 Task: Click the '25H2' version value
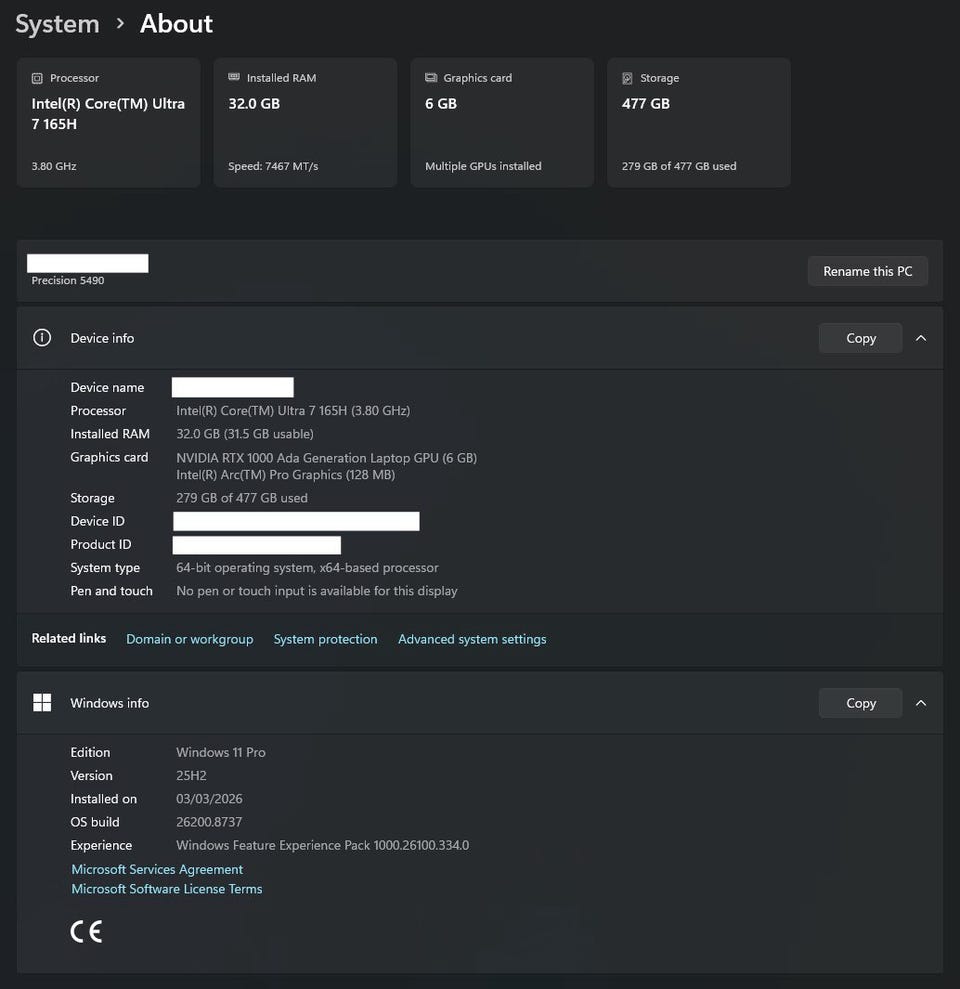click(x=191, y=776)
